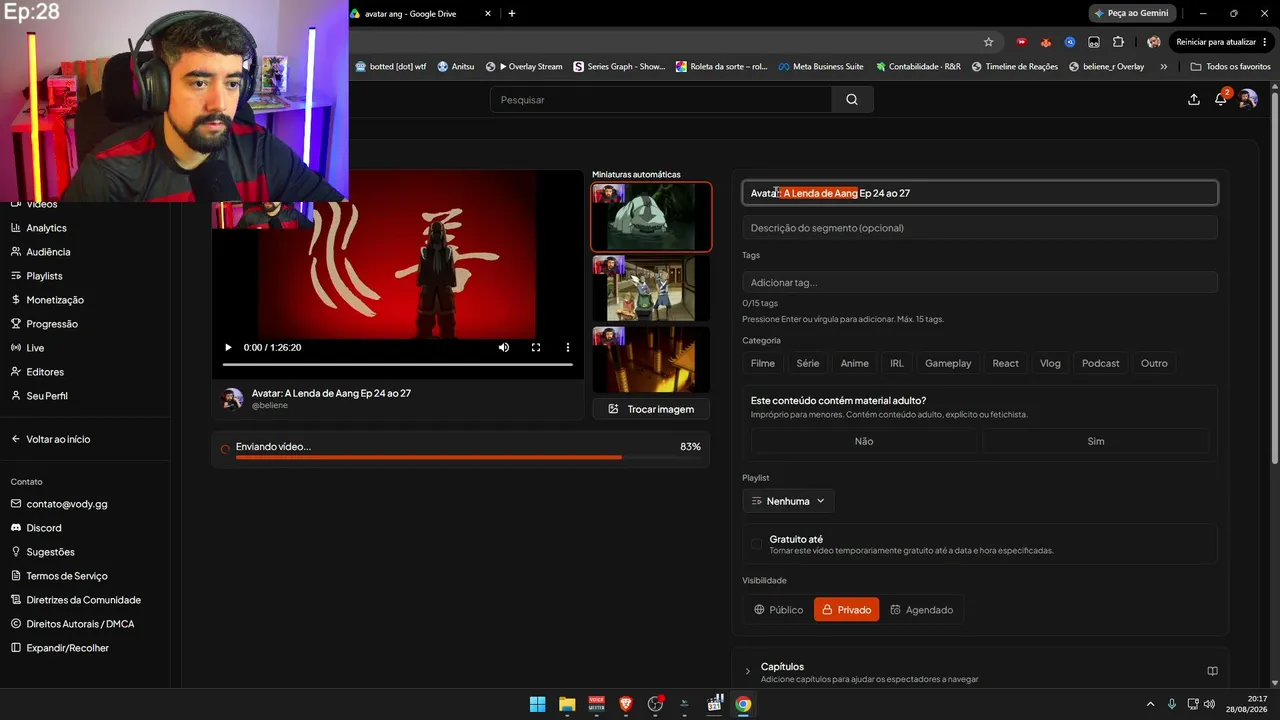Select Série category
Viewport: 1280px width, 720px height.
coord(808,363)
